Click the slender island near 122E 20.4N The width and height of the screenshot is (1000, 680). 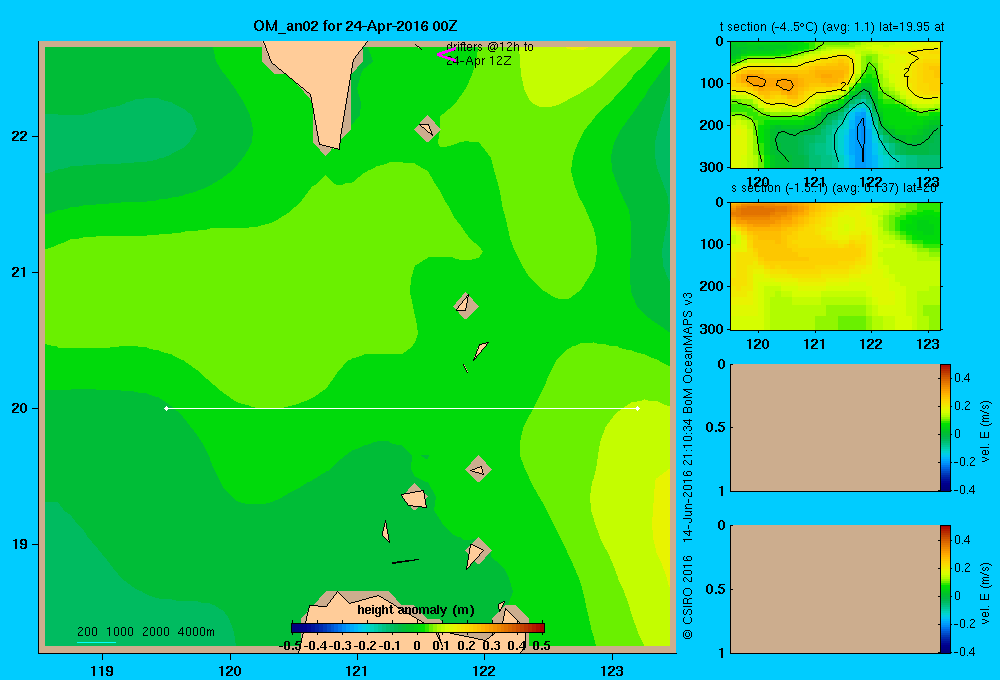point(480,350)
